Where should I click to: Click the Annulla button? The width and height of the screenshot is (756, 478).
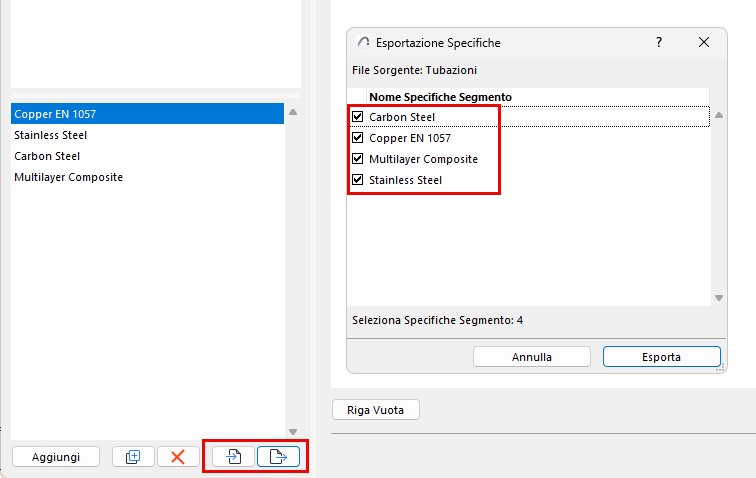(x=532, y=357)
